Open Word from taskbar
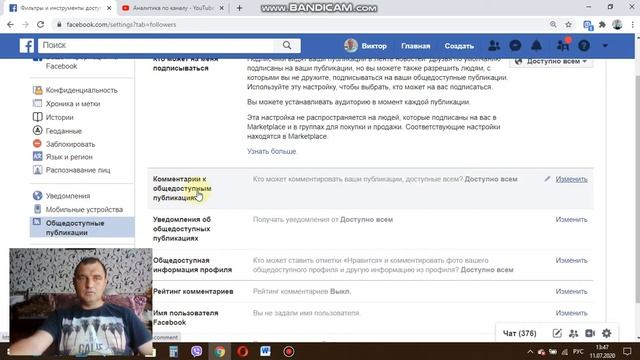The image size is (640, 360). coord(265,351)
